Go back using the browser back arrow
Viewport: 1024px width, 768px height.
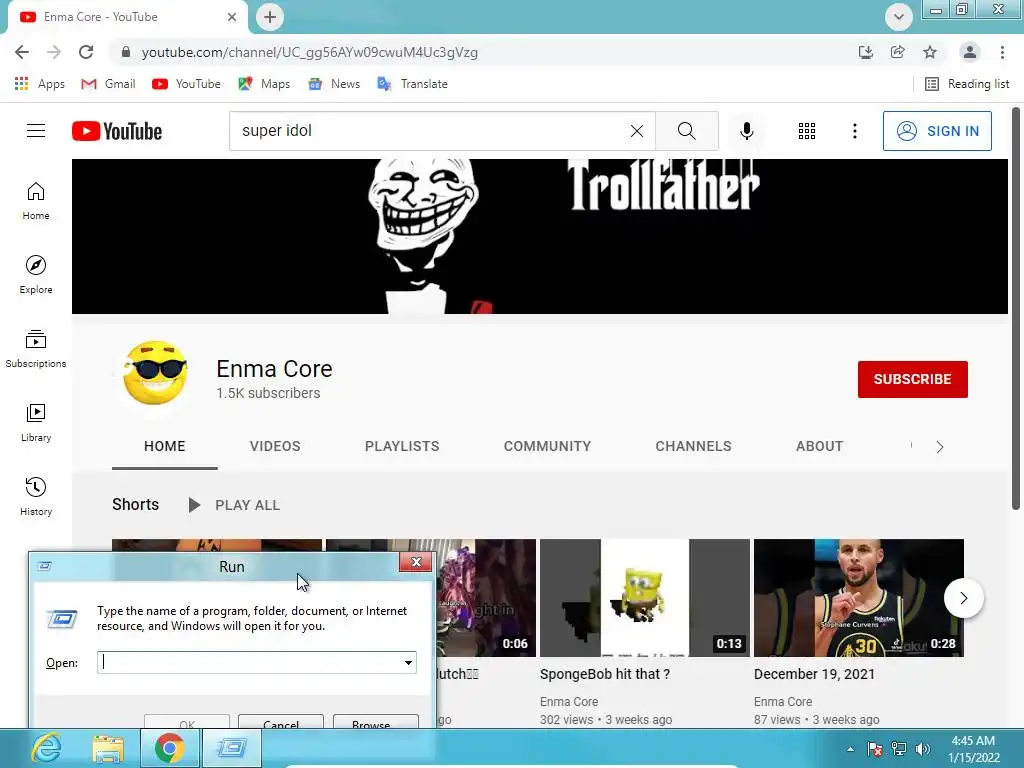pyautogui.click(x=22, y=52)
